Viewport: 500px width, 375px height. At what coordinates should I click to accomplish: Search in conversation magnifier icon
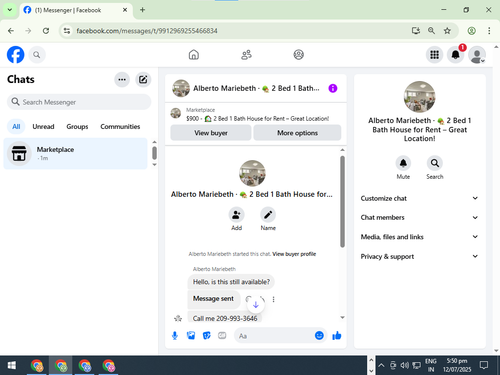(435, 163)
